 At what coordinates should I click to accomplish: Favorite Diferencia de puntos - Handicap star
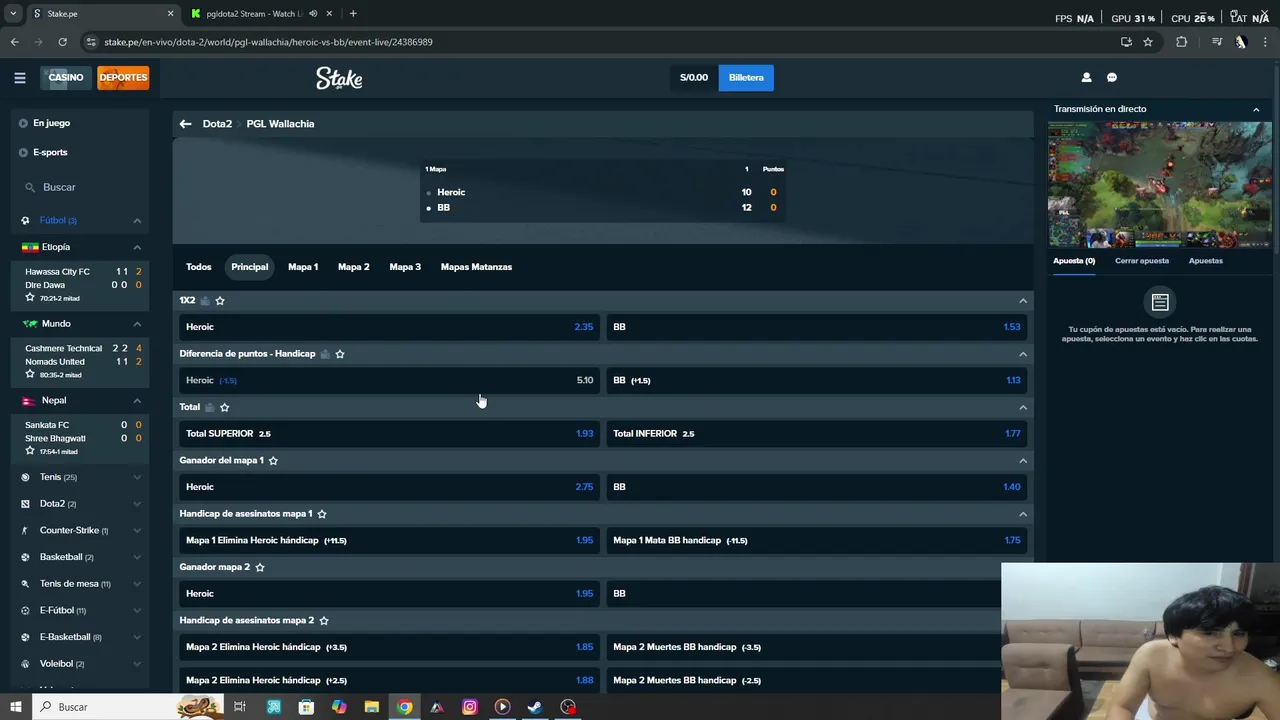(340, 354)
